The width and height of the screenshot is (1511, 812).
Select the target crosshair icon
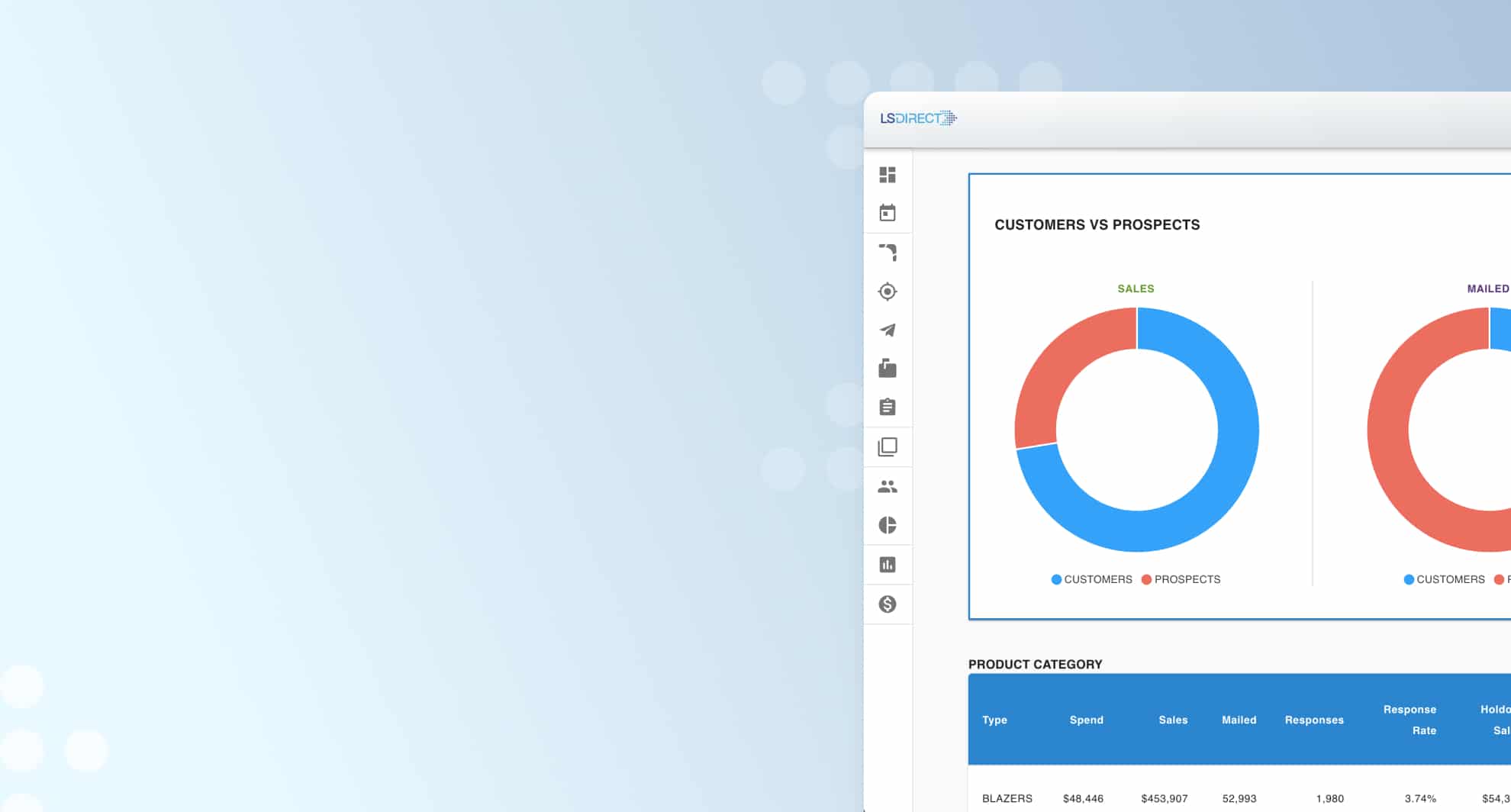pos(887,292)
